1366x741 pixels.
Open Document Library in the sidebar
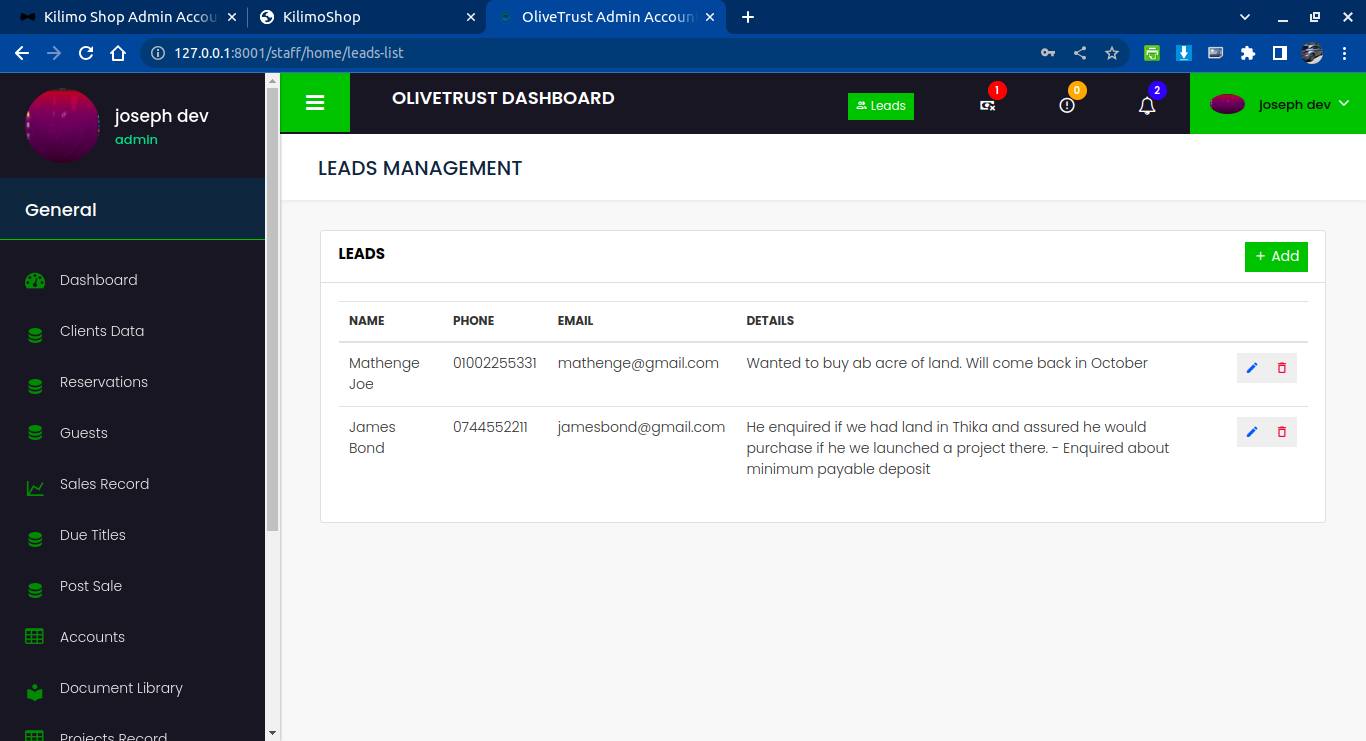121,688
